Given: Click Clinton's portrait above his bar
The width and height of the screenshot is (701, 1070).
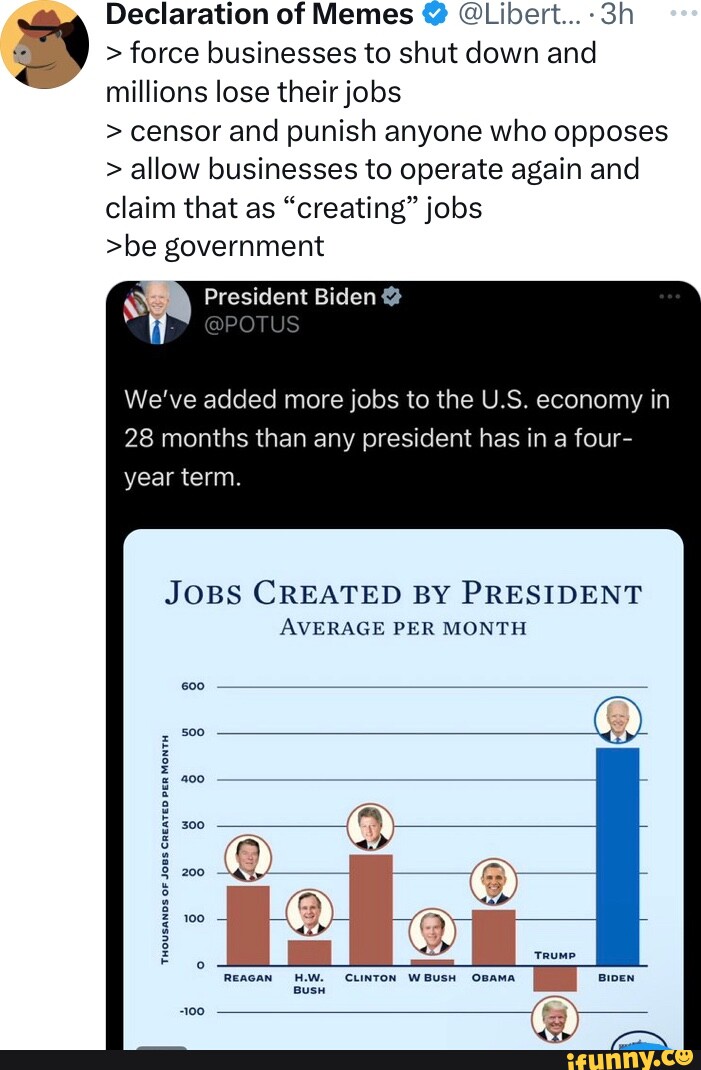Looking at the screenshot, I should coord(370,827).
